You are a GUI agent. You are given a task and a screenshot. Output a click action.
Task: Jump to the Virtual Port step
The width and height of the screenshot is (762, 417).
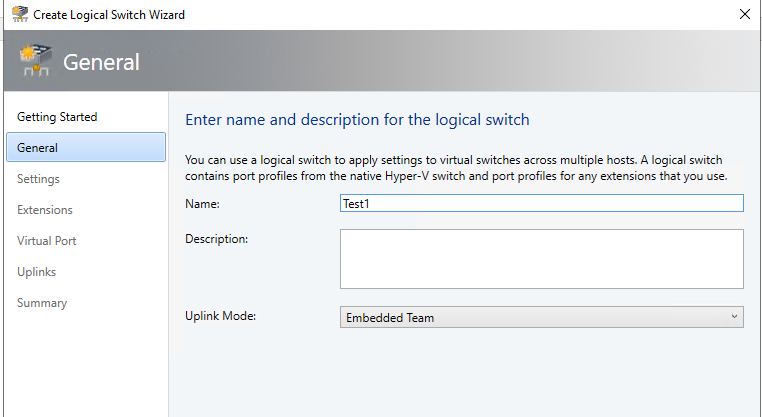(x=47, y=241)
